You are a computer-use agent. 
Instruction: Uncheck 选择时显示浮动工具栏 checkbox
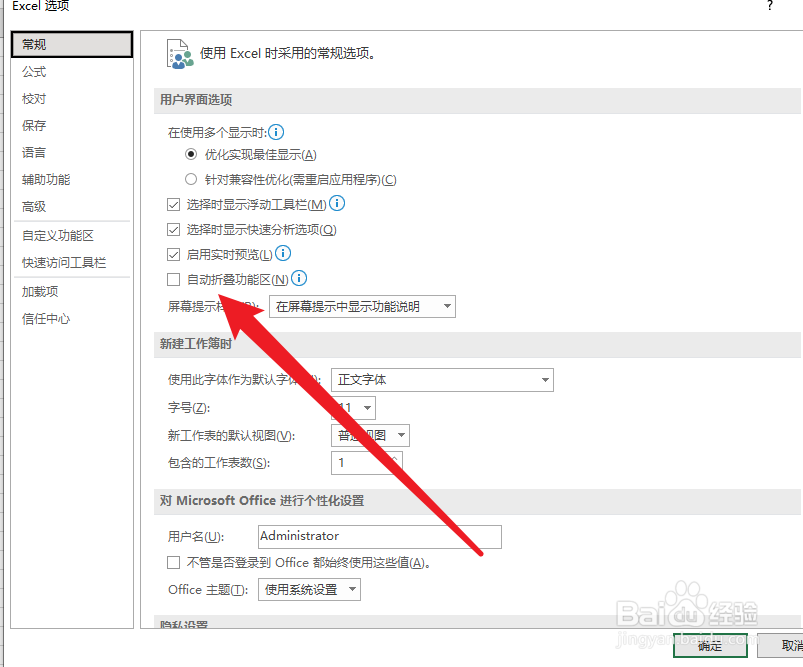click(174, 204)
